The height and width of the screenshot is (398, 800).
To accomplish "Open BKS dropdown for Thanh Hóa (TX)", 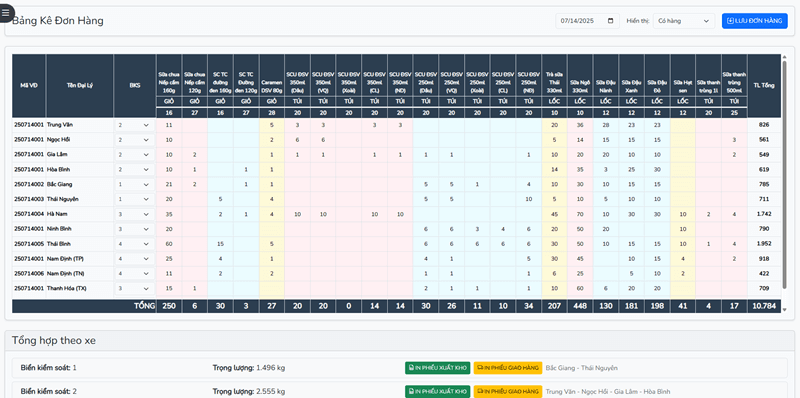I will (x=134, y=288).
